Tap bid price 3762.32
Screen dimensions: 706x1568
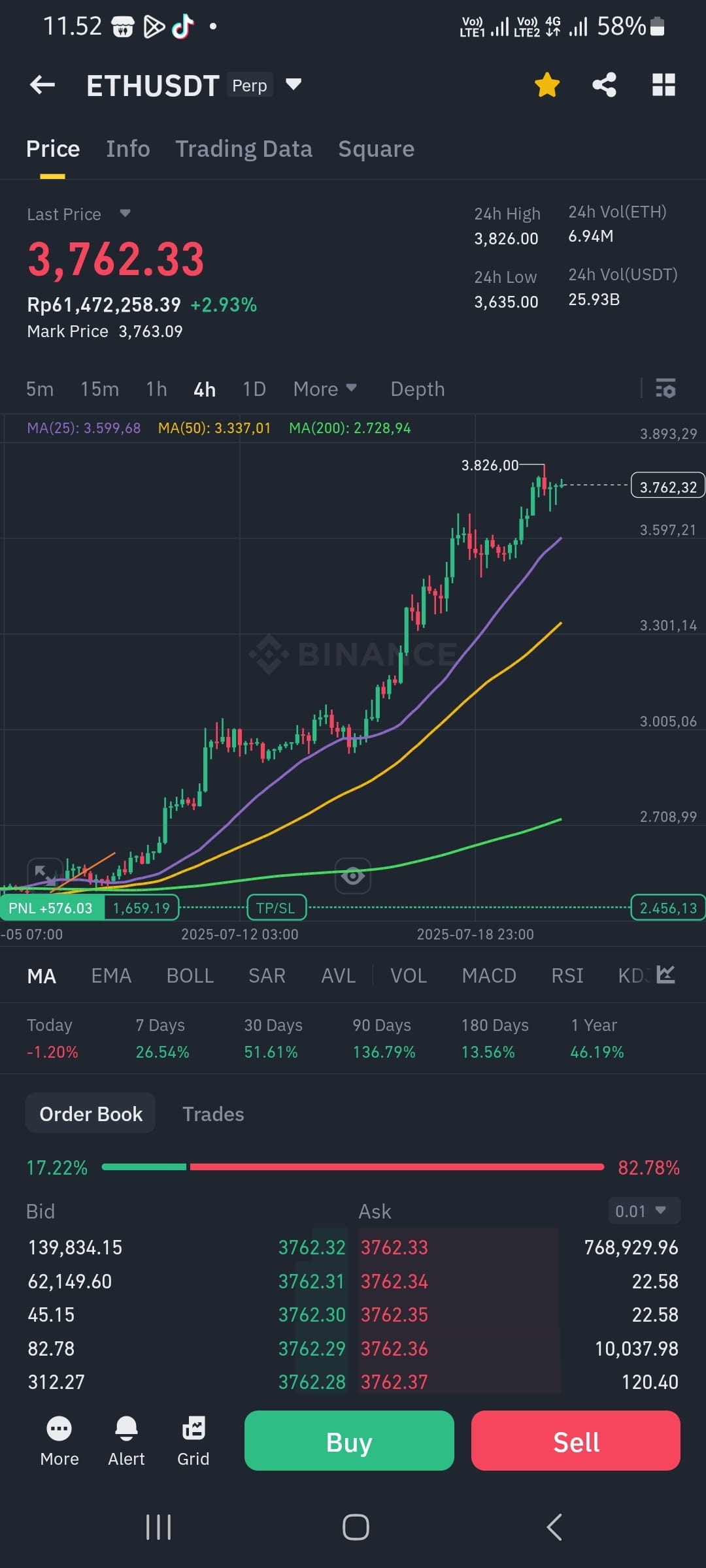(x=312, y=1247)
